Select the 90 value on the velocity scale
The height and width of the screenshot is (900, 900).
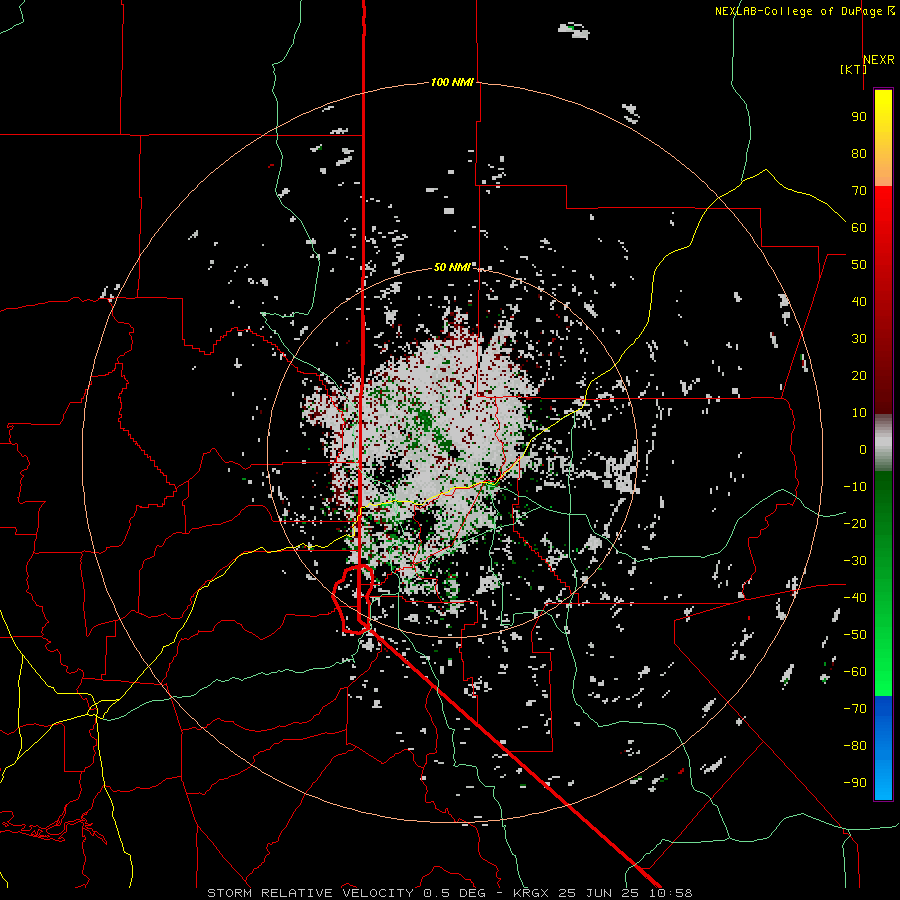coord(859,117)
